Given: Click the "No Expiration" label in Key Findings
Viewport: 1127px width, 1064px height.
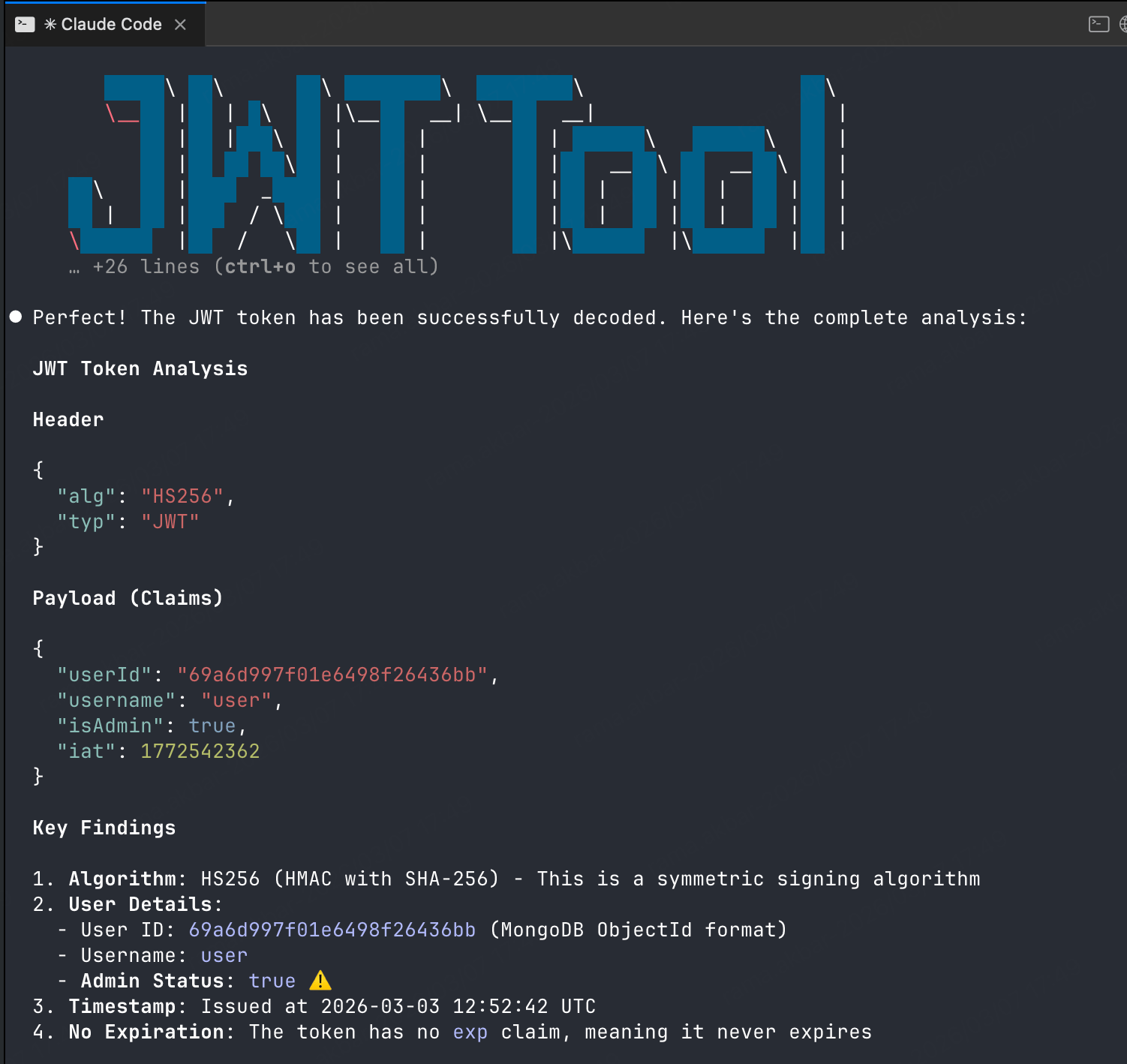Looking at the screenshot, I should [146, 1032].
